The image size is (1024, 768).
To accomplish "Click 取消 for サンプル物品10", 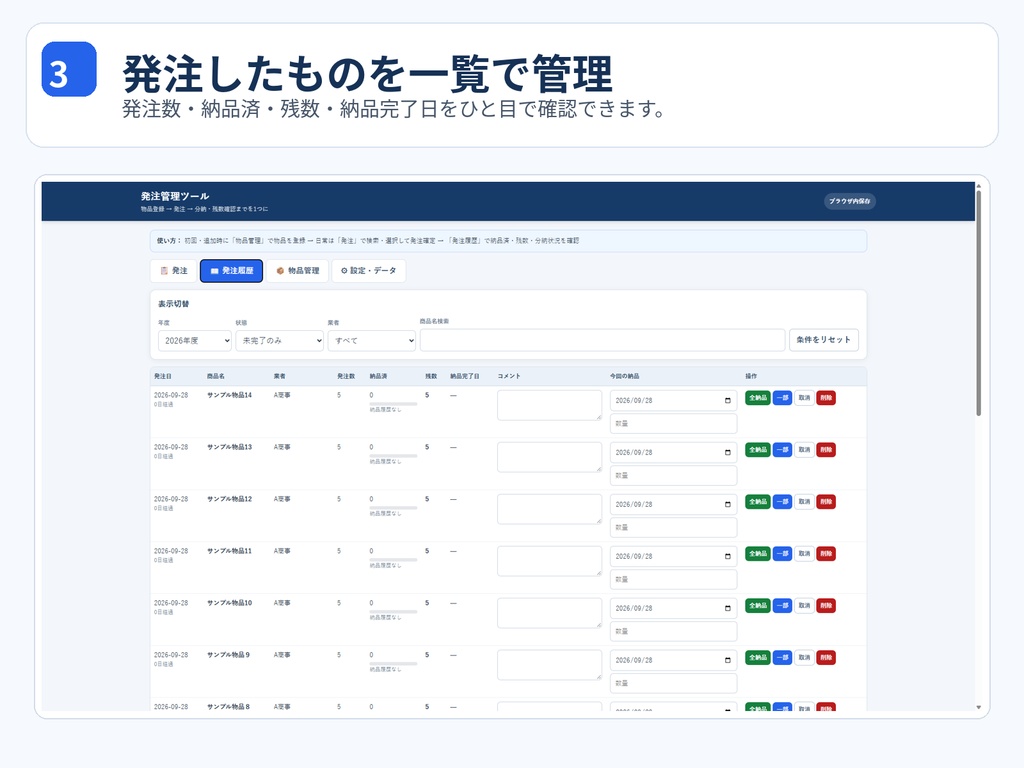I will 804,605.
